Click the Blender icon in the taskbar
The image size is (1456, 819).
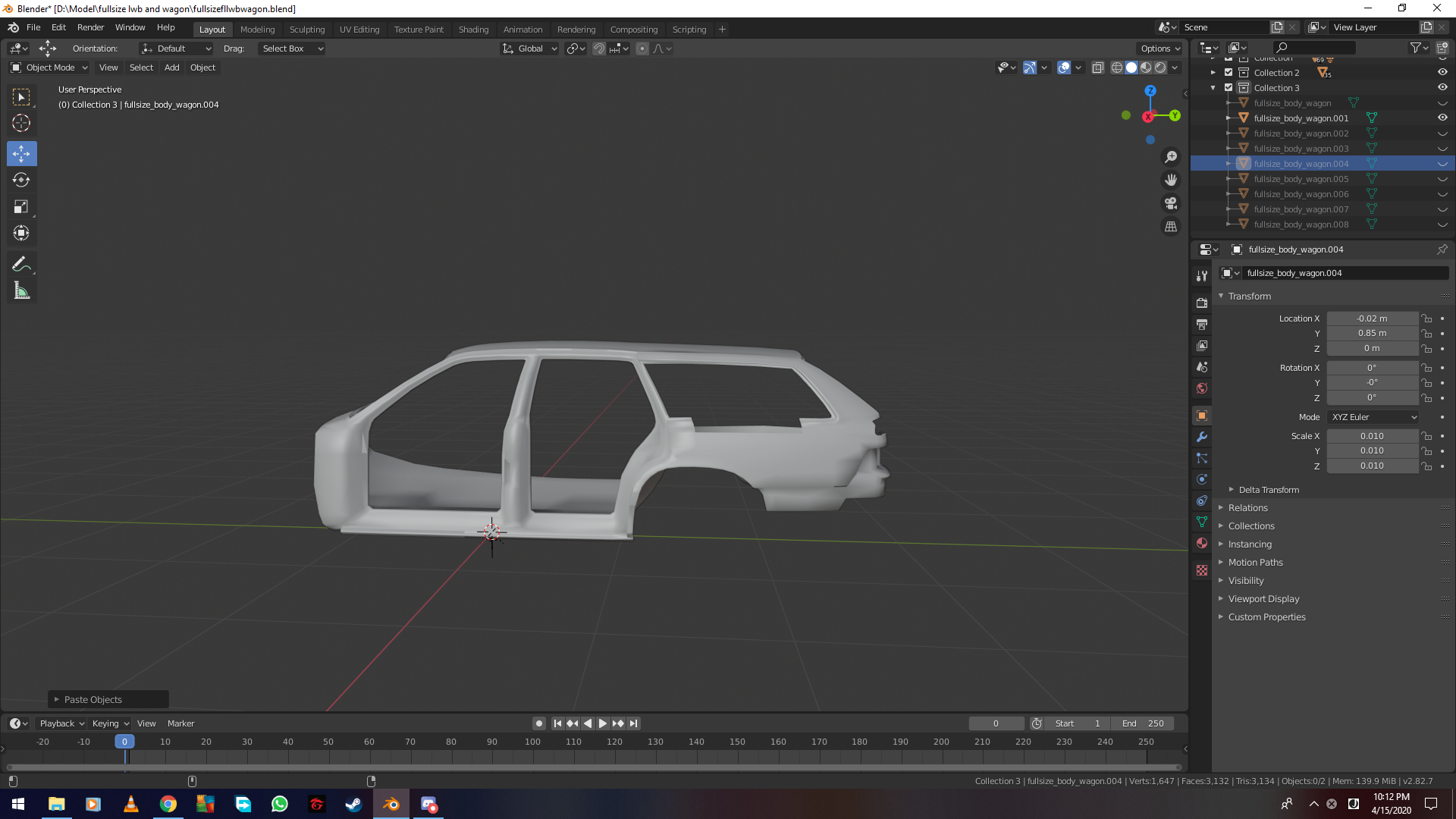[x=391, y=804]
